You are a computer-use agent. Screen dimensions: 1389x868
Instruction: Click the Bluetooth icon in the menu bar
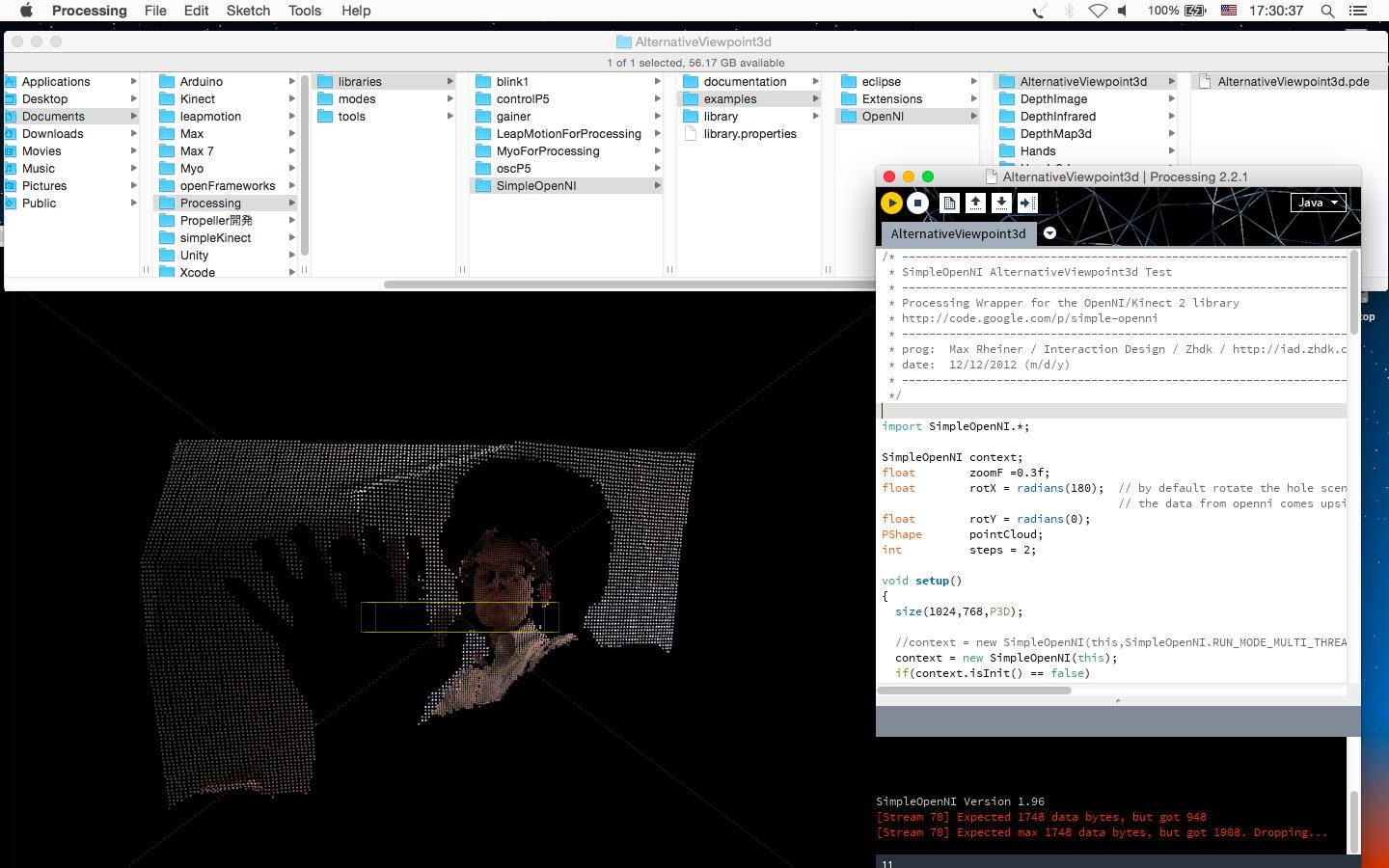pos(1069,11)
